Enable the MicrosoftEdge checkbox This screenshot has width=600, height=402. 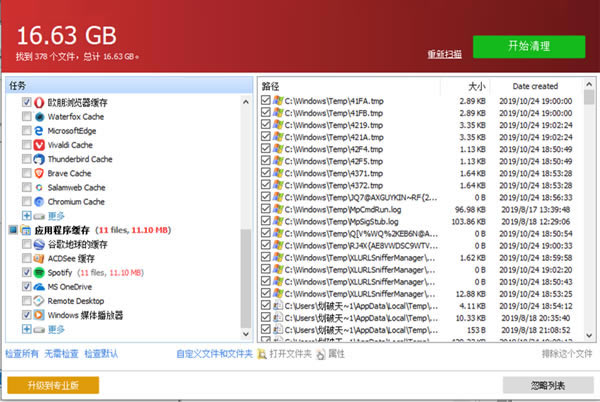point(26,130)
